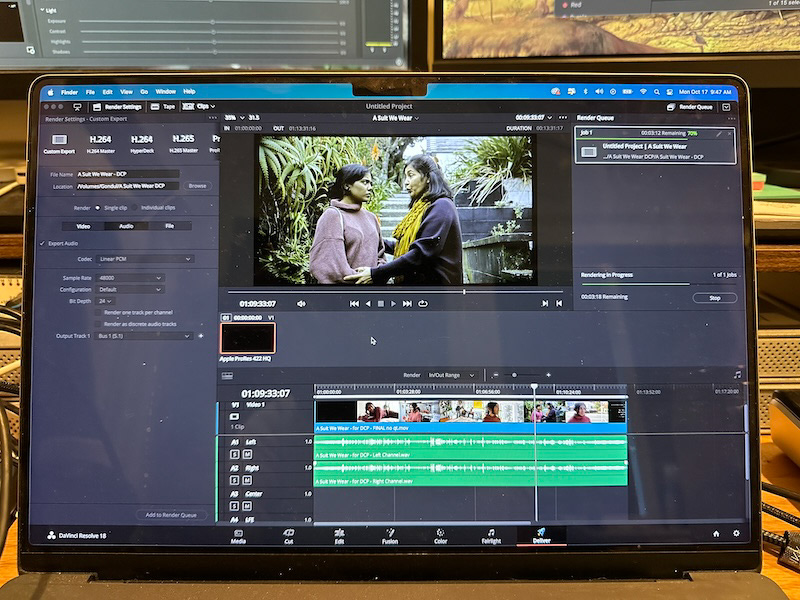Click the viewer stop button

381,304
